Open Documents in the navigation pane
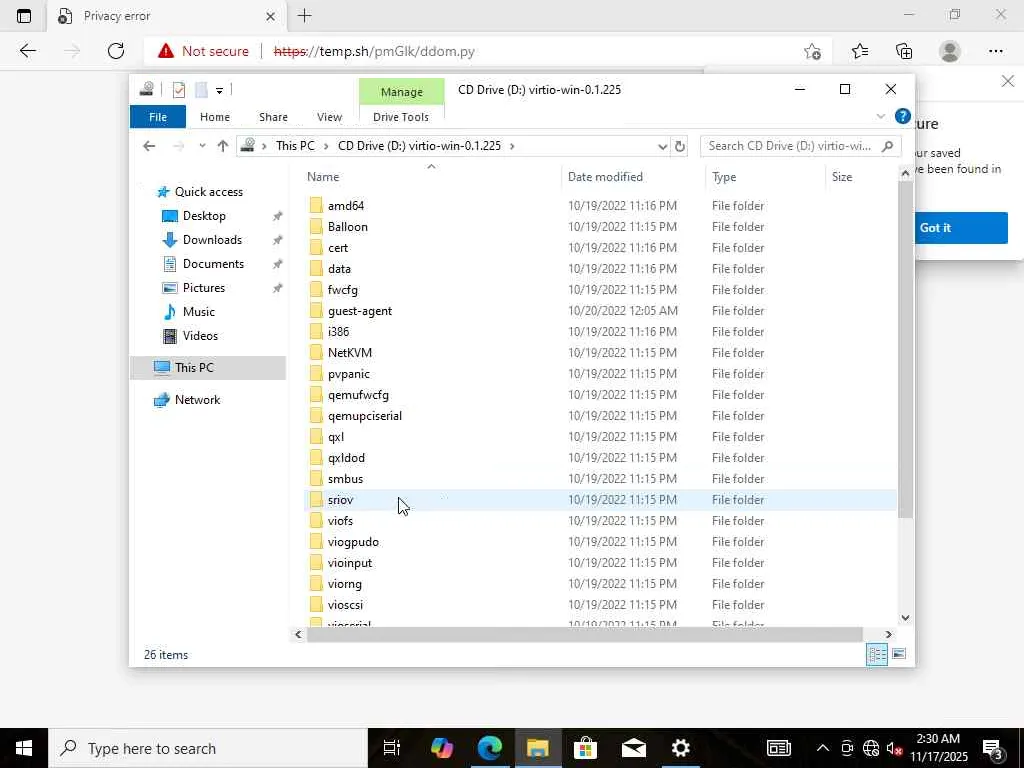 coord(213,264)
